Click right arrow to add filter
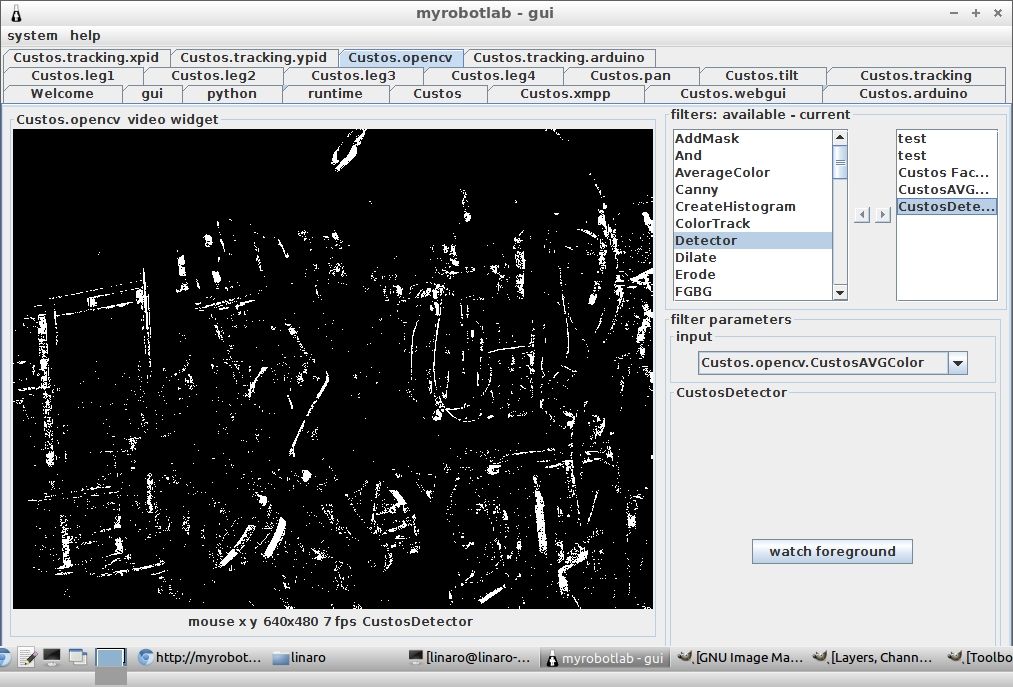The height and width of the screenshot is (687, 1013). (883, 215)
